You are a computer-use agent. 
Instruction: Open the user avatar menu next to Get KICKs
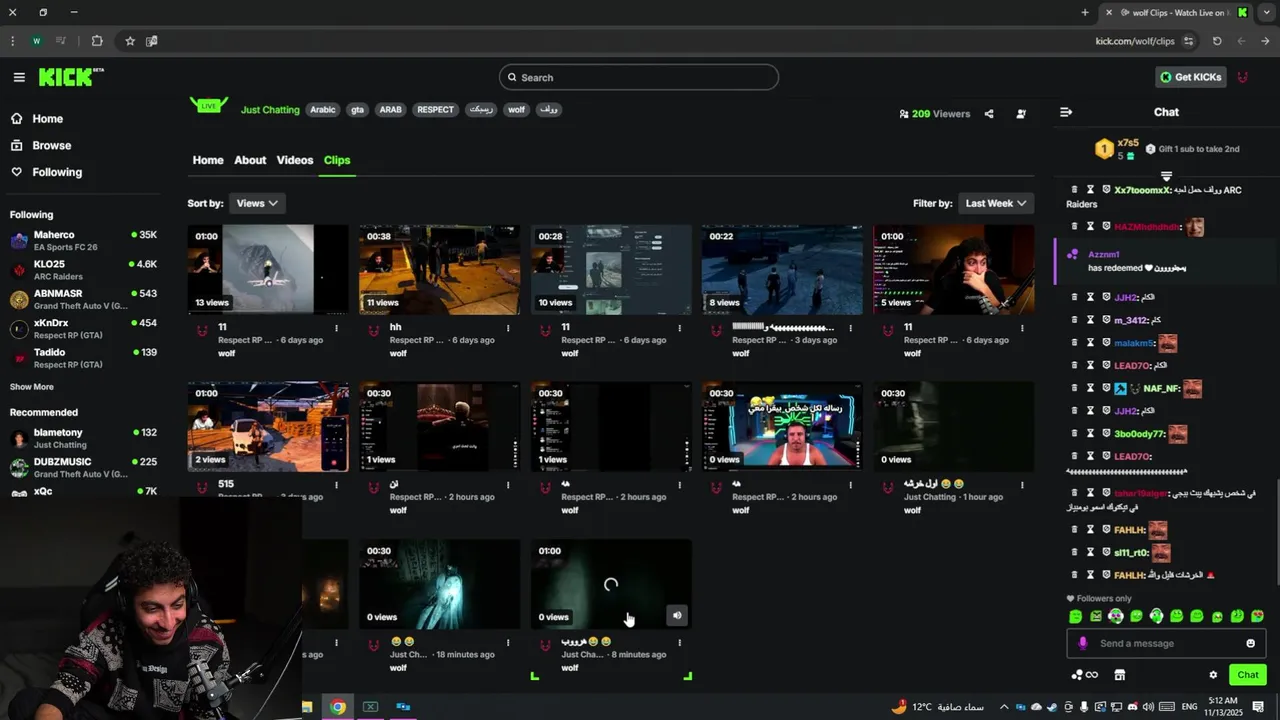point(1242,77)
